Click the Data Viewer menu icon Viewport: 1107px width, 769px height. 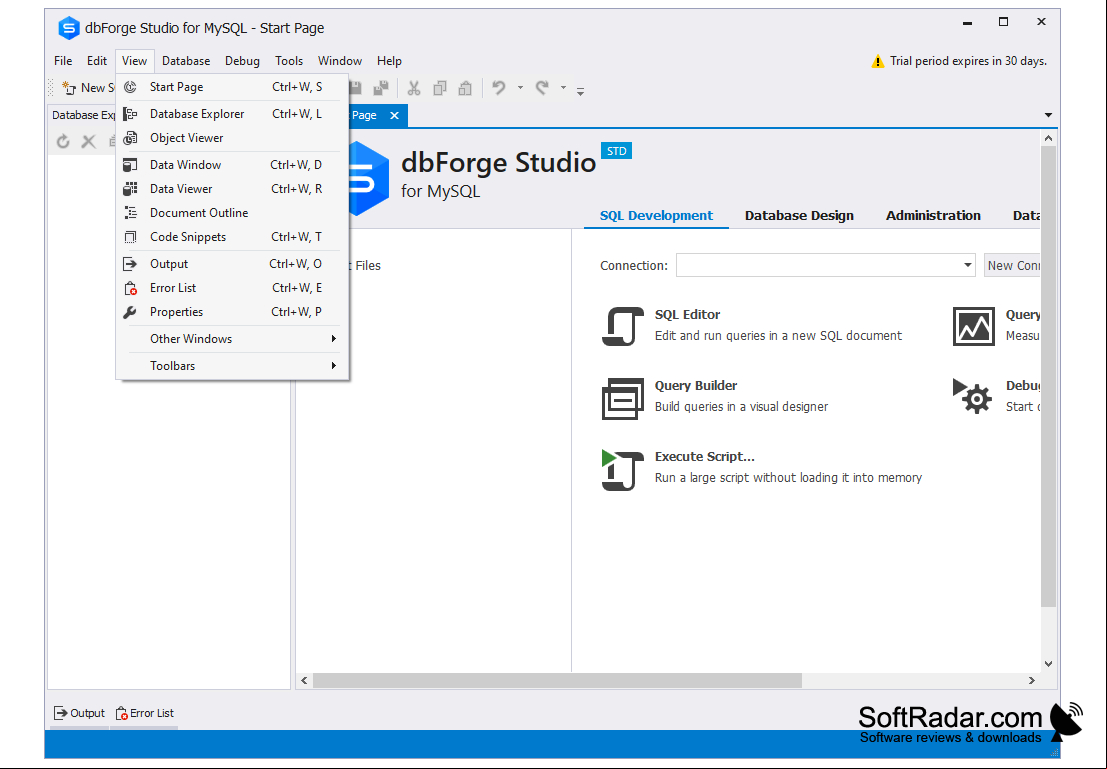click(x=130, y=189)
